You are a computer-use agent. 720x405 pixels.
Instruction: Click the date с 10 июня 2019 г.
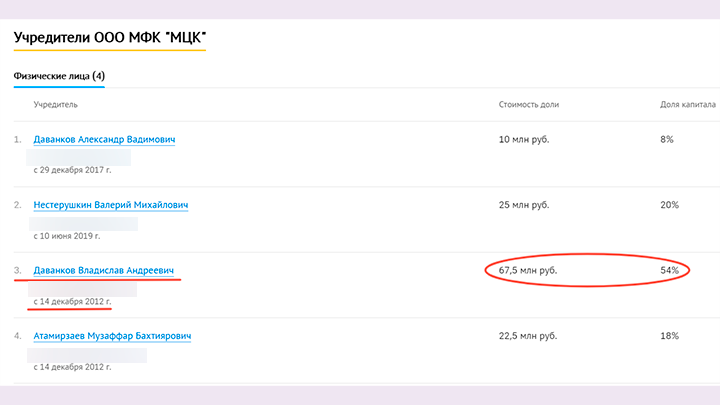[72, 236]
